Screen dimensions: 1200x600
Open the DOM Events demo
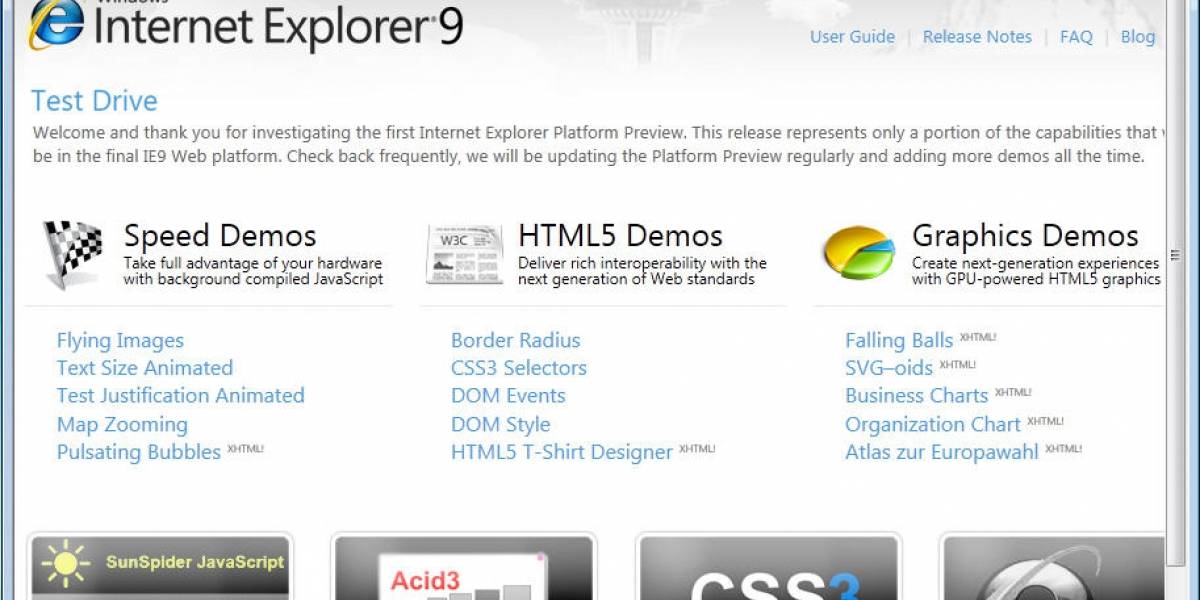[x=508, y=396]
